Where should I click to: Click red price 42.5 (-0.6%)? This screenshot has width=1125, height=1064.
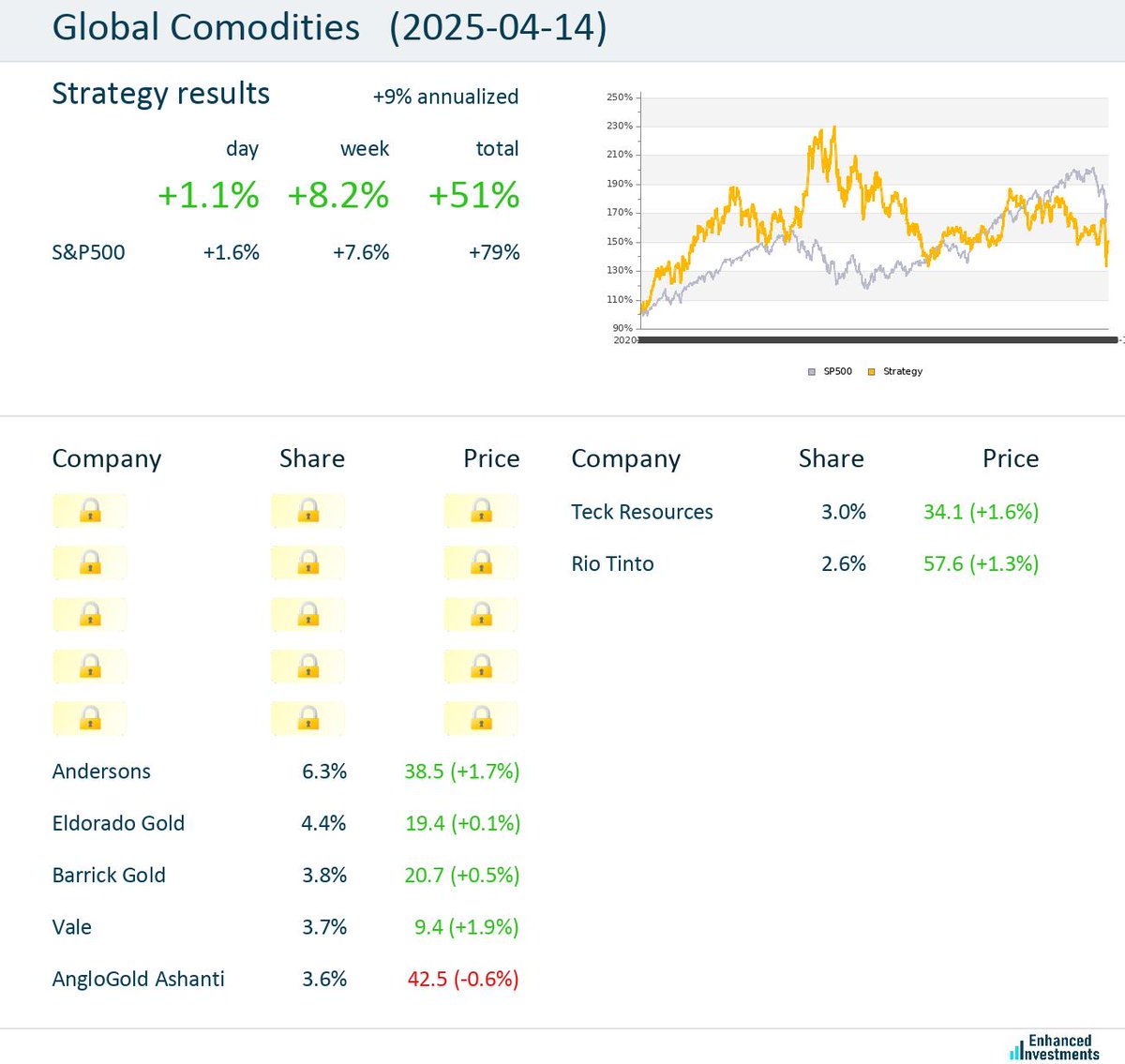pyautogui.click(x=463, y=979)
